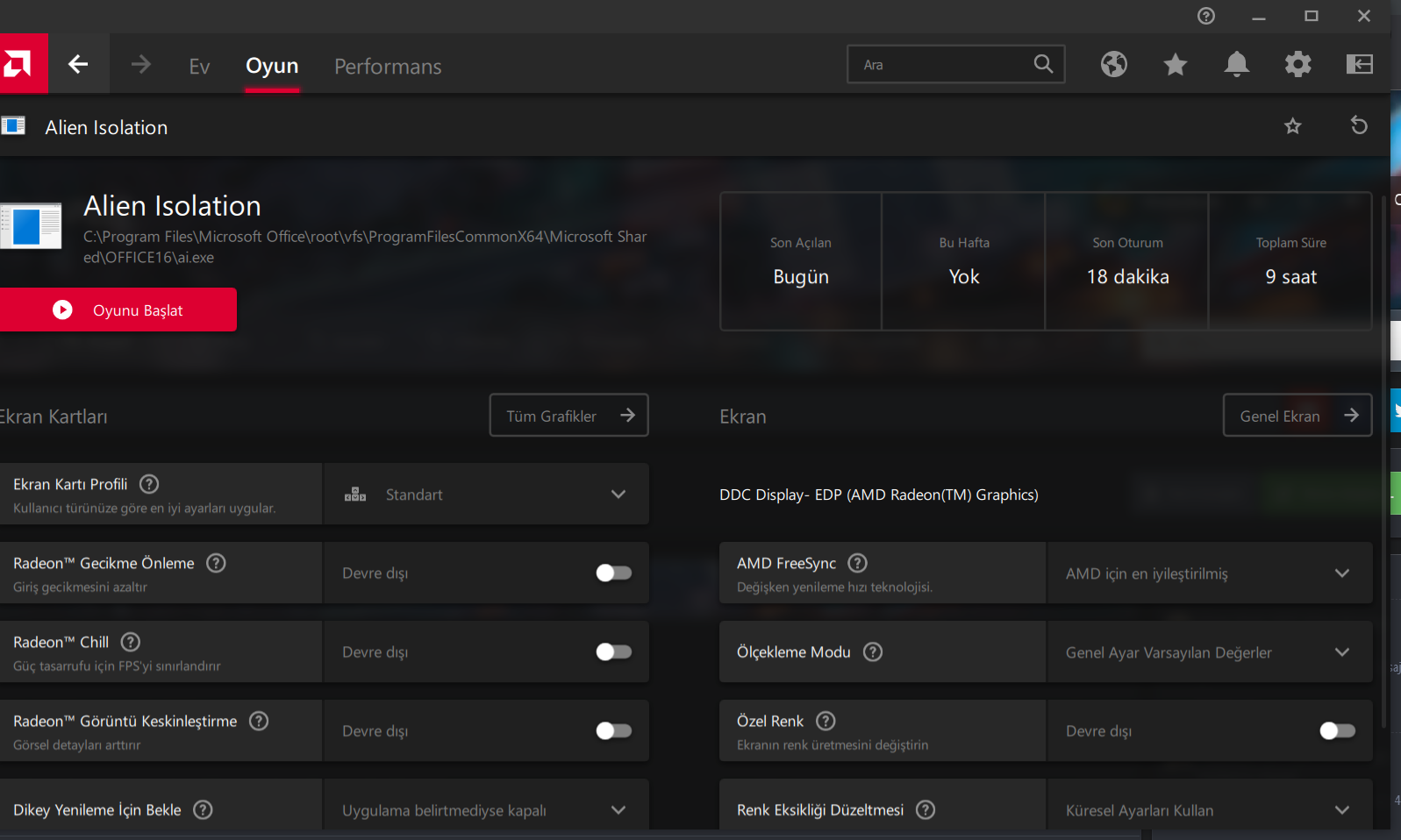This screenshot has width=1401, height=840.
Task: Toggle the sidebar panel icon
Action: [x=1360, y=64]
